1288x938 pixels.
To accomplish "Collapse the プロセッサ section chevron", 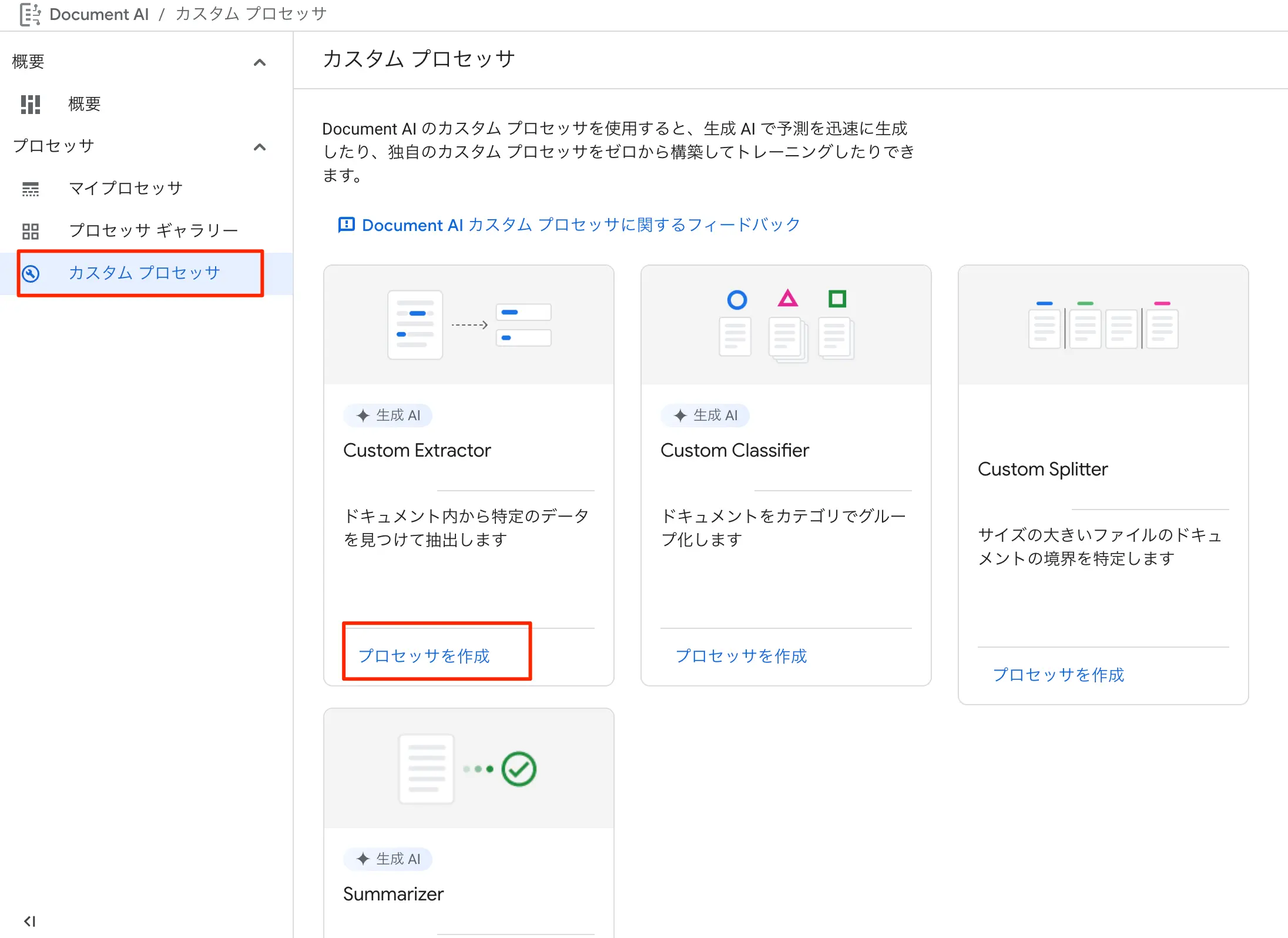I will point(259,147).
